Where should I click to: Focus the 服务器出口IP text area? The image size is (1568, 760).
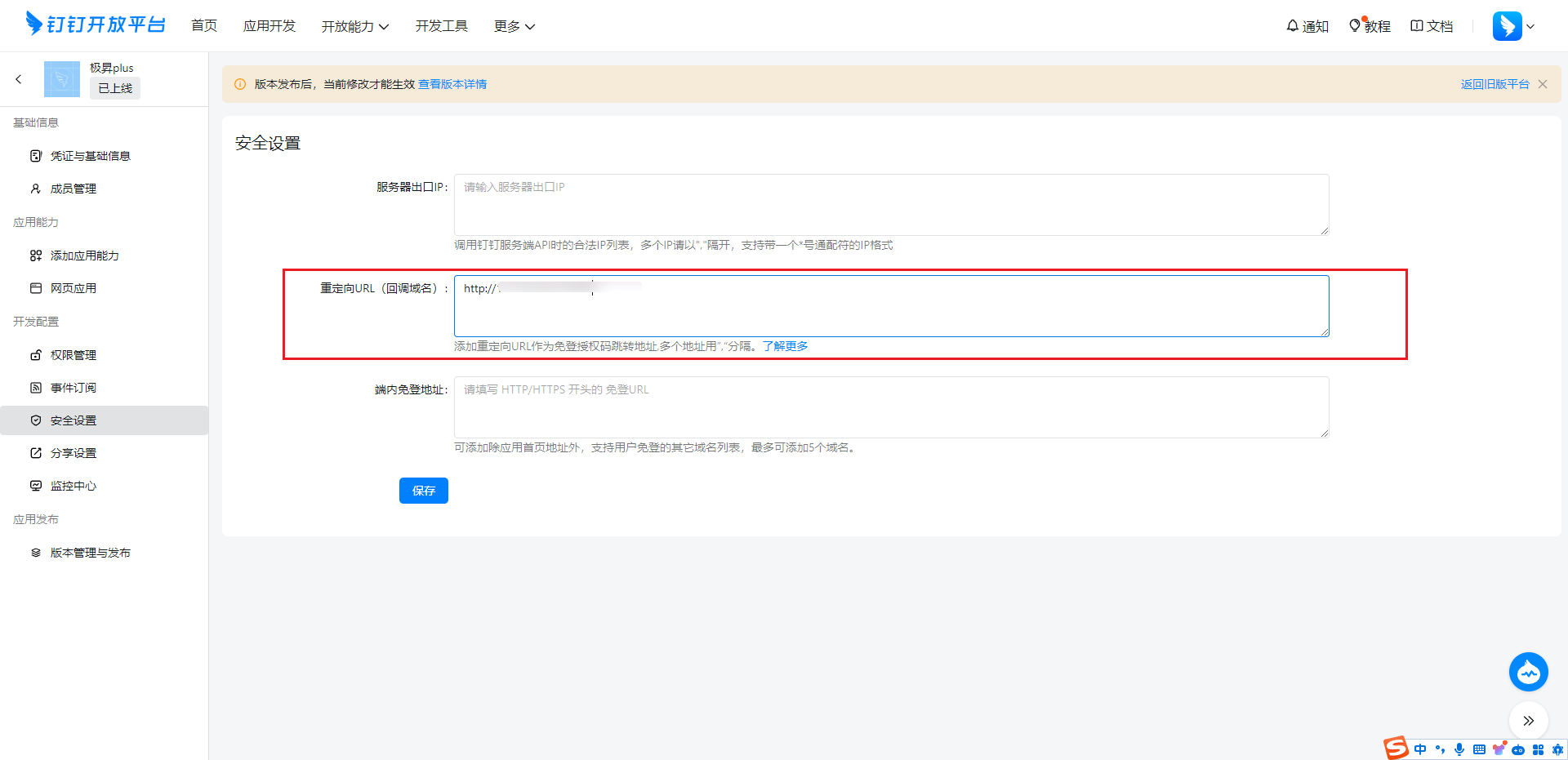(x=892, y=205)
